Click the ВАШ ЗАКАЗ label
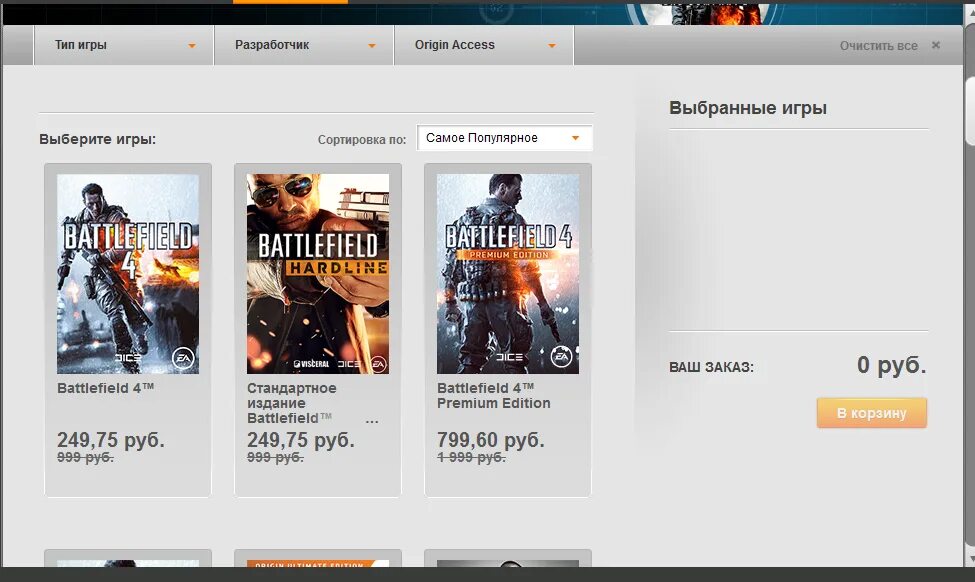The image size is (975, 582). [711, 367]
